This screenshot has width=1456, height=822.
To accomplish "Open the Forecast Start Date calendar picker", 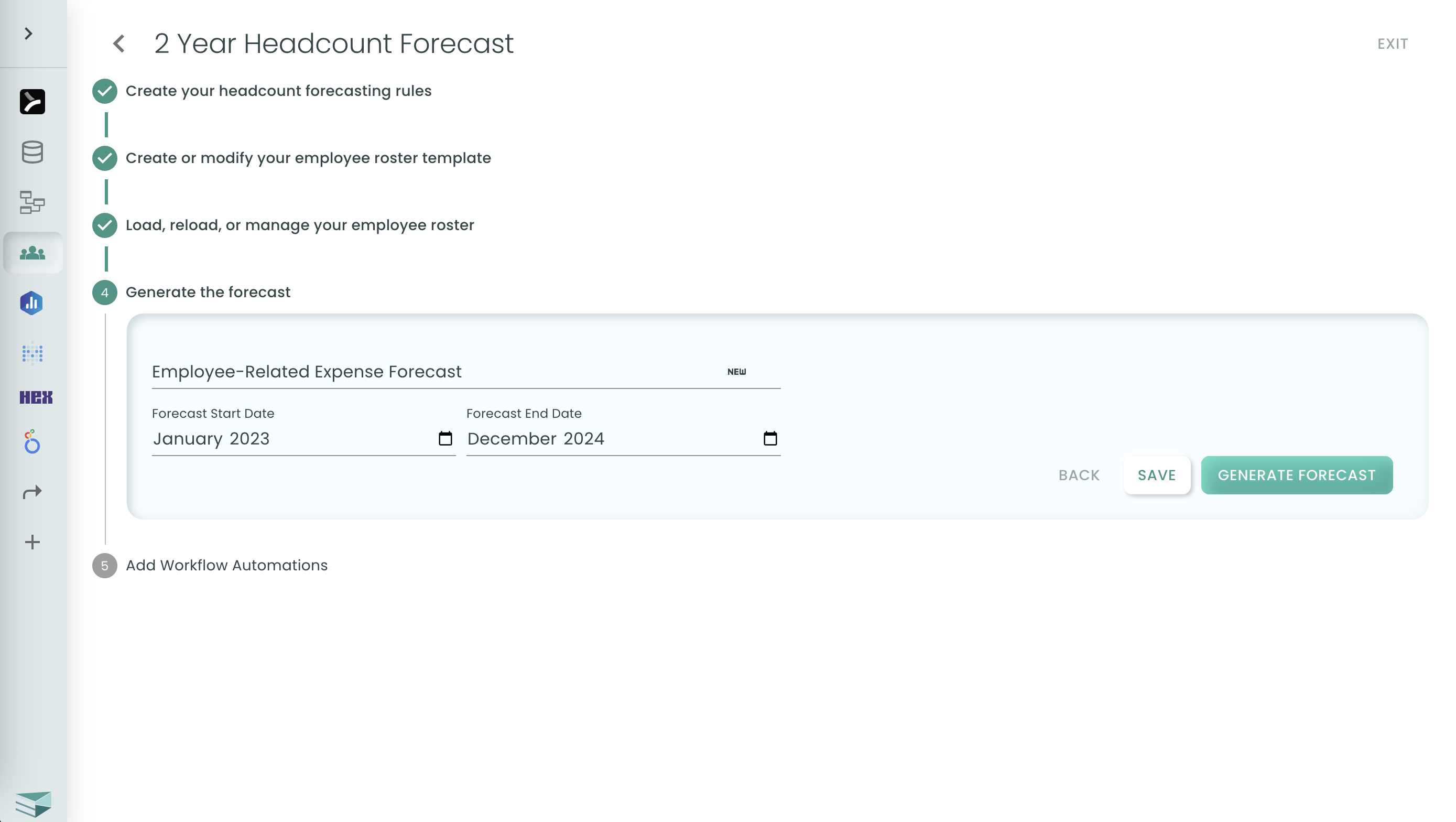I will point(446,438).
